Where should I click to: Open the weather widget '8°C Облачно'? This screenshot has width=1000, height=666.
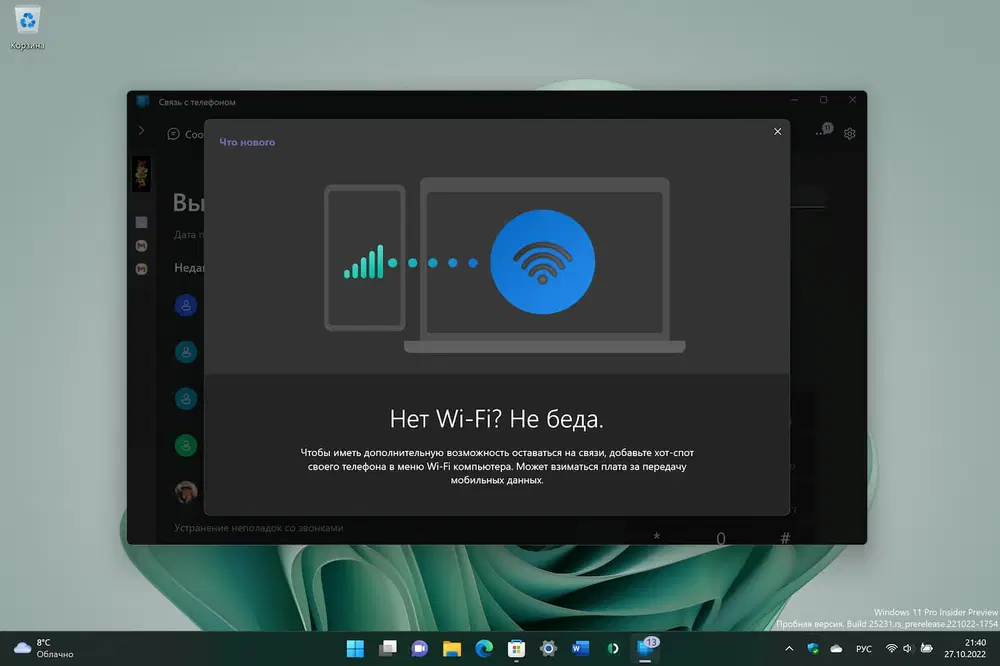point(44,649)
